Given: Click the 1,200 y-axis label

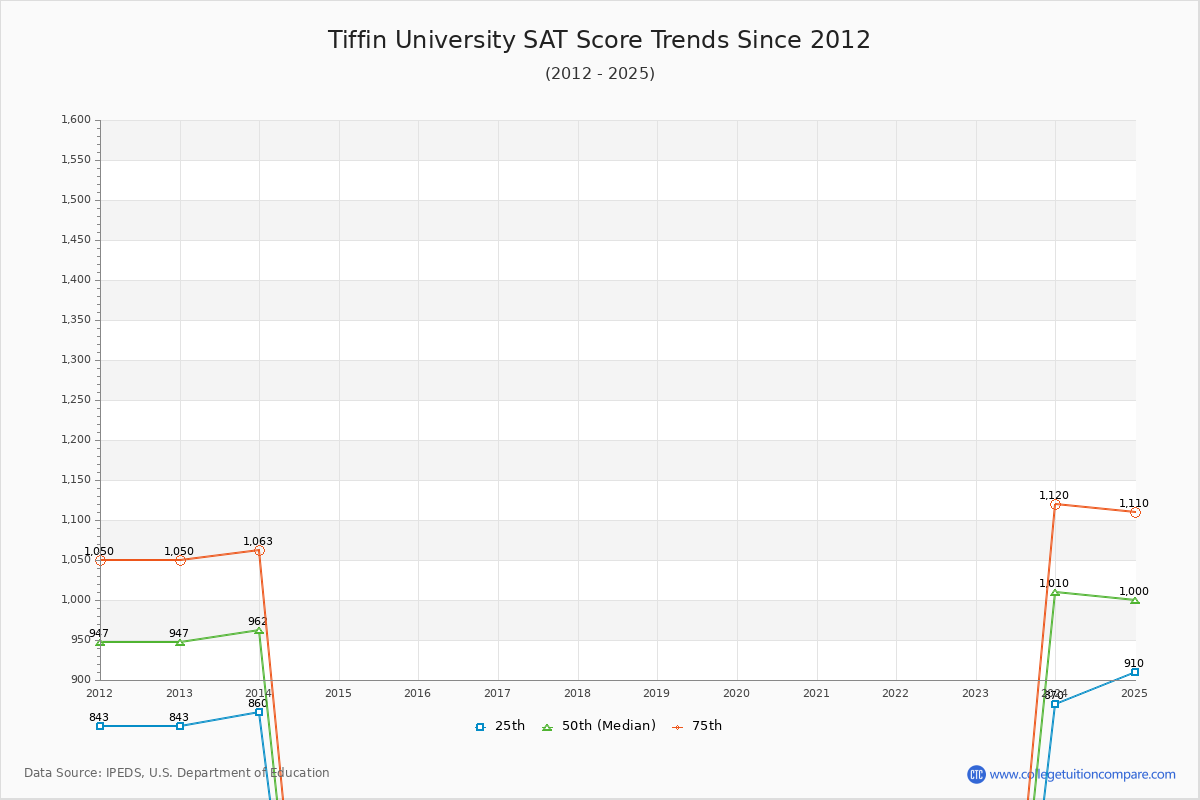Looking at the screenshot, I should pos(76,440).
